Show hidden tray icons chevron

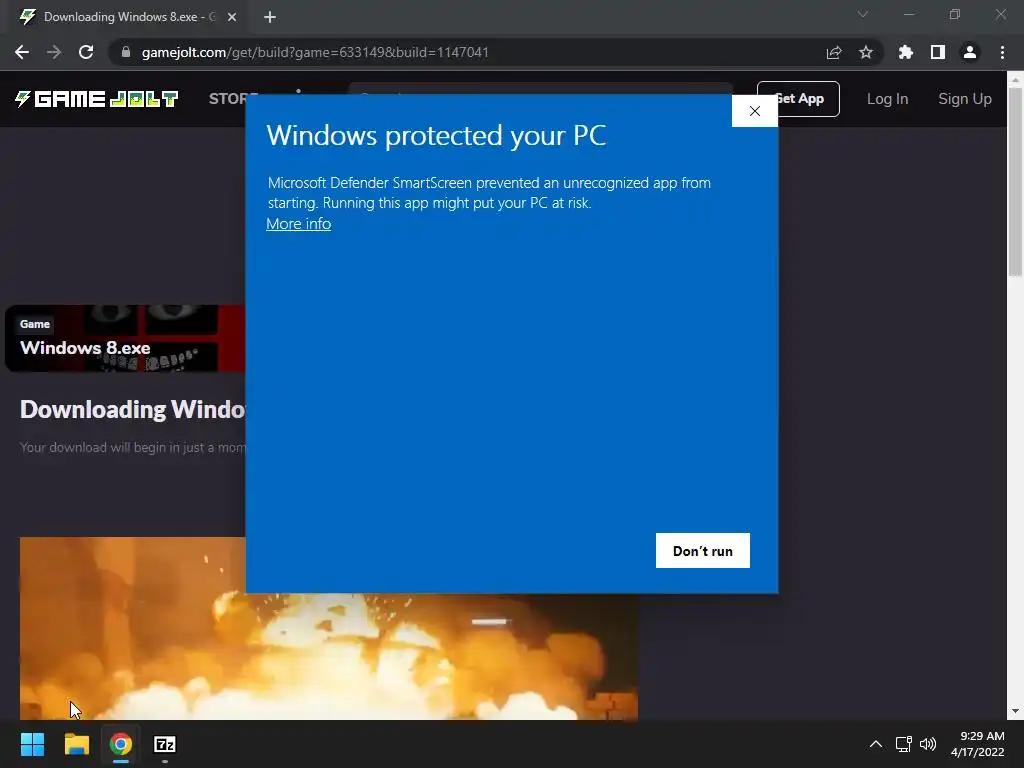coord(876,744)
